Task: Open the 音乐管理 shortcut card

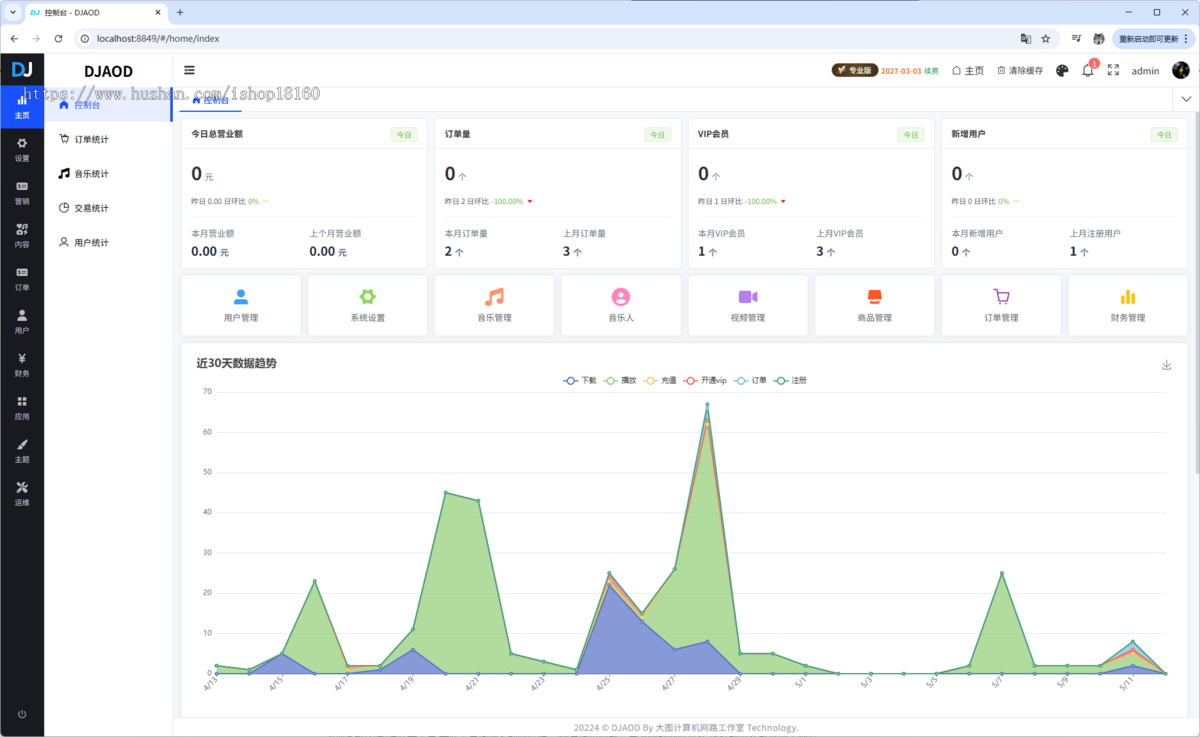Action: (x=494, y=305)
